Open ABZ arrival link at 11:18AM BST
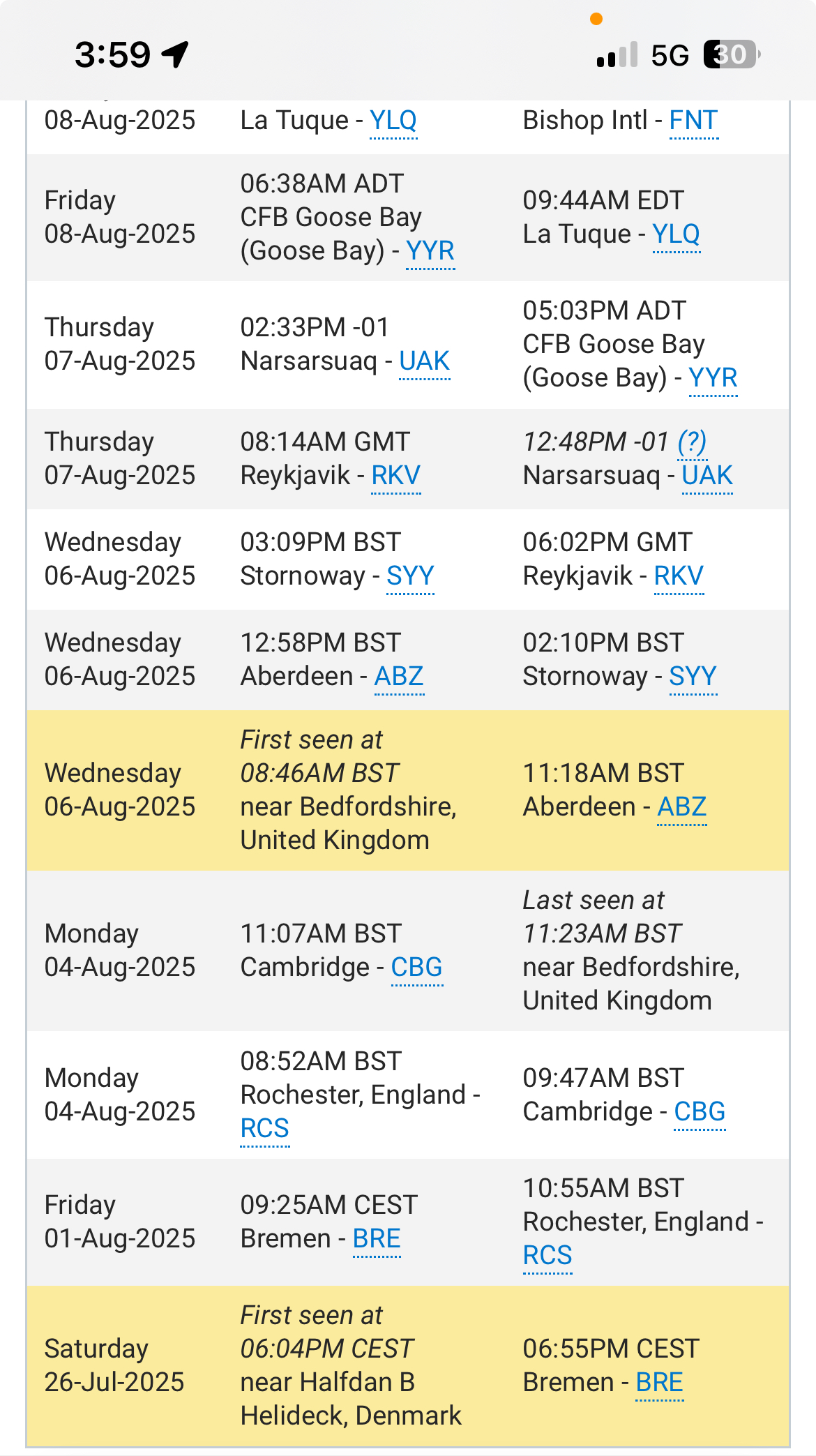This screenshot has width=816, height=1456. tap(681, 807)
